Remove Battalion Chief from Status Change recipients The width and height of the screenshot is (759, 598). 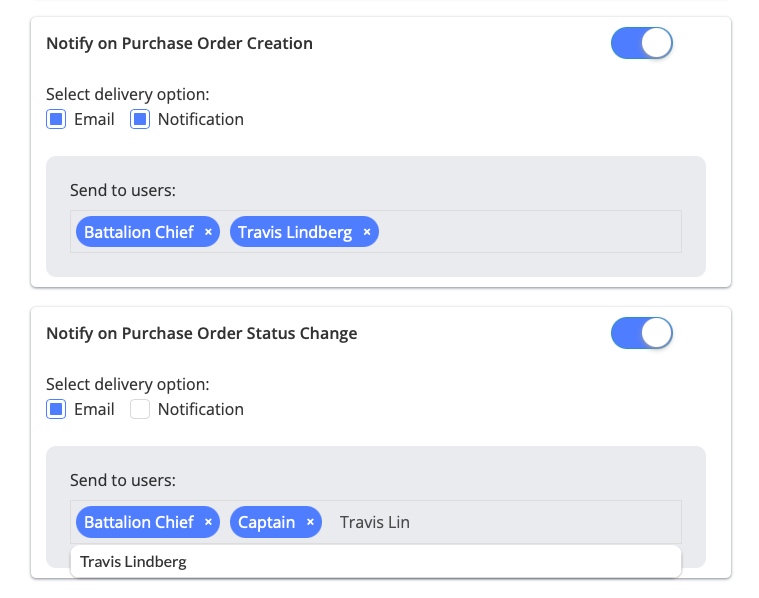click(208, 522)
